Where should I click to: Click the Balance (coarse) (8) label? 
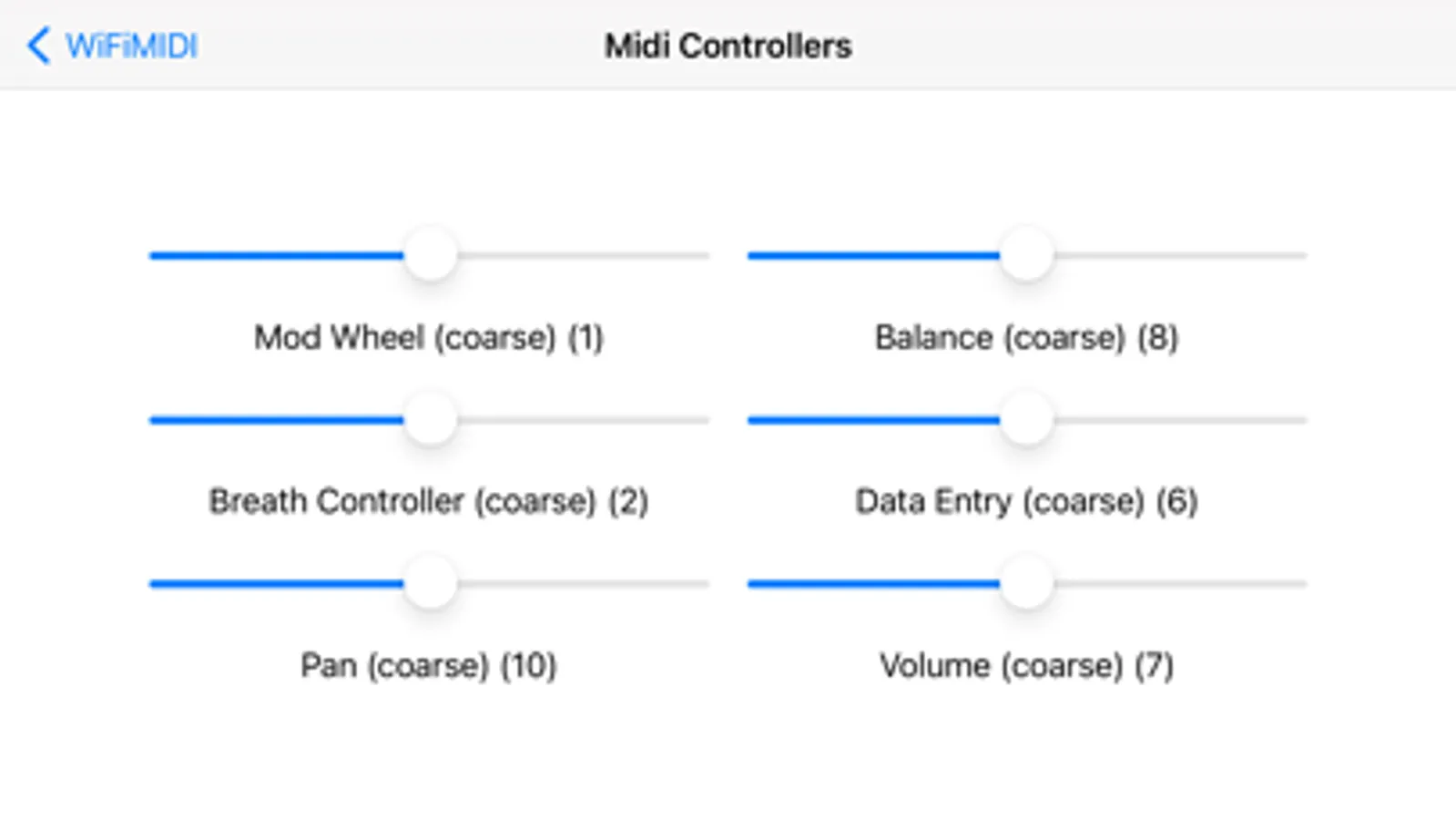click(x=1026, y=338)
